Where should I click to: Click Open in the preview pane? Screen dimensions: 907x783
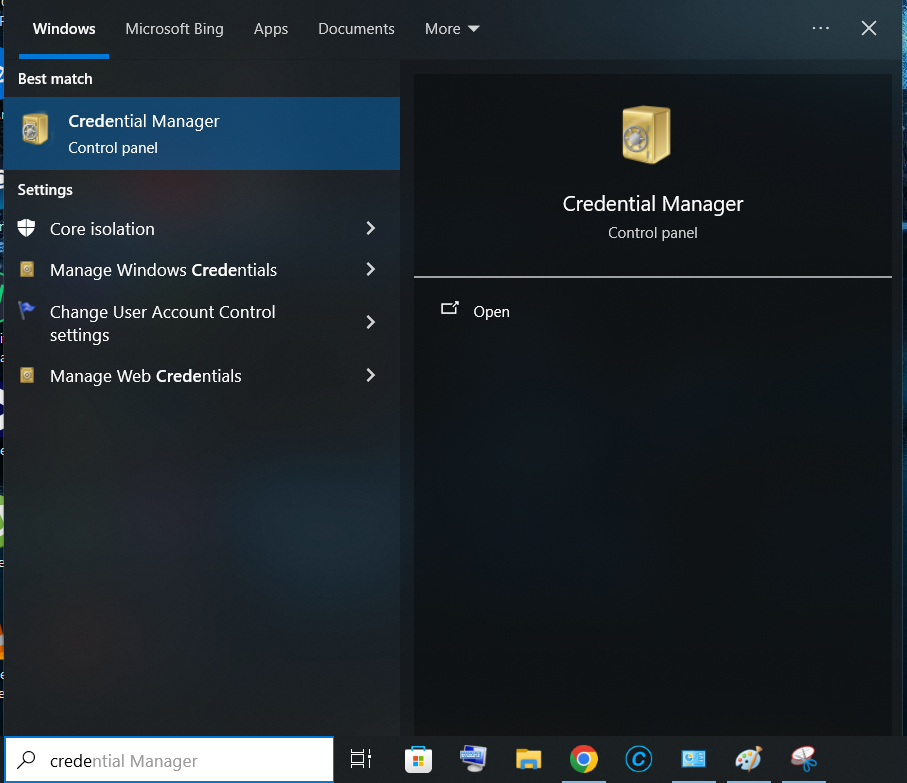(491, 312)
